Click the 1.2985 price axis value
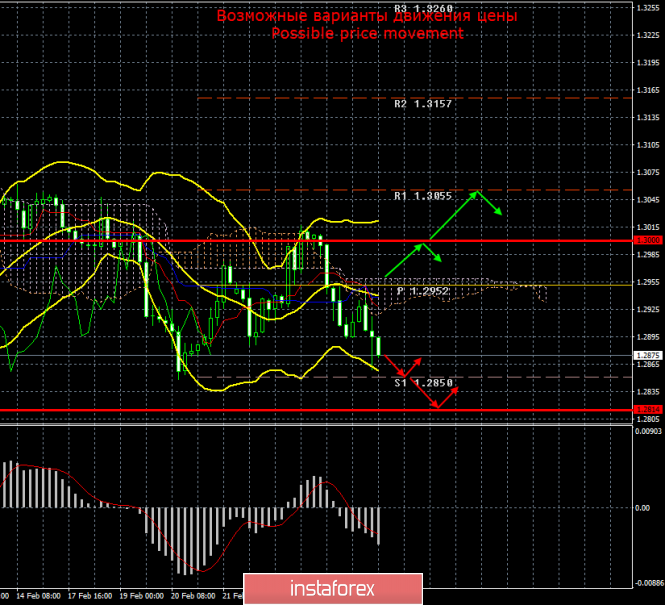665x605 pixels. click(x=648, y=254)
